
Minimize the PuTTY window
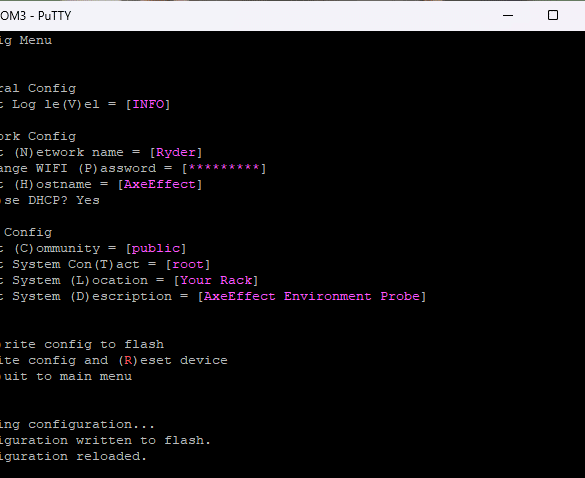pyautogui.click(x=508, y=15)
